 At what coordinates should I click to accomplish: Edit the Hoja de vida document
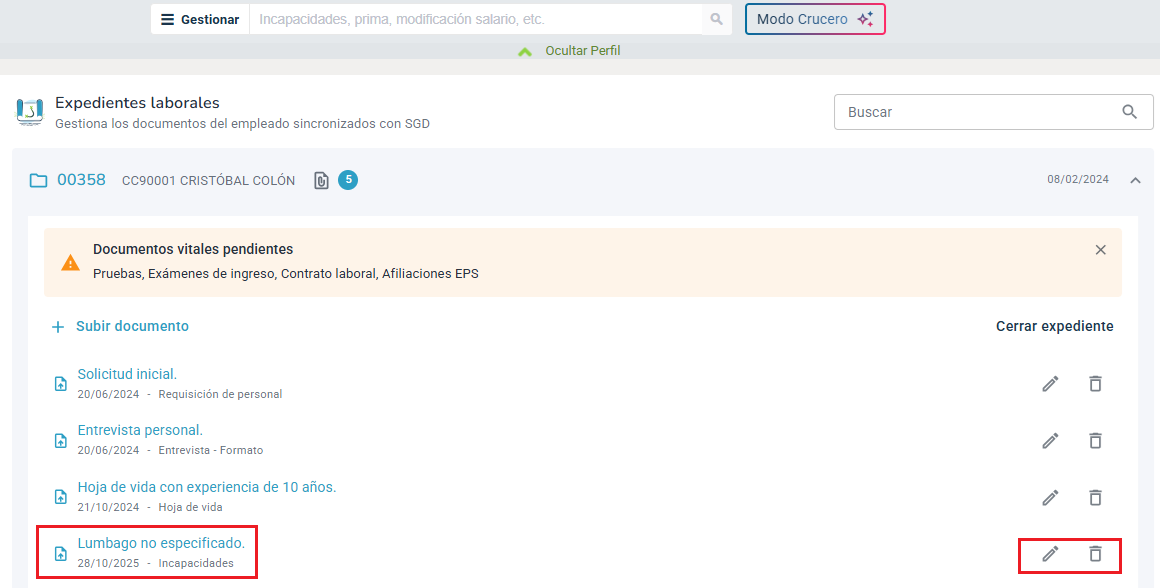(x=1050, y=497)
